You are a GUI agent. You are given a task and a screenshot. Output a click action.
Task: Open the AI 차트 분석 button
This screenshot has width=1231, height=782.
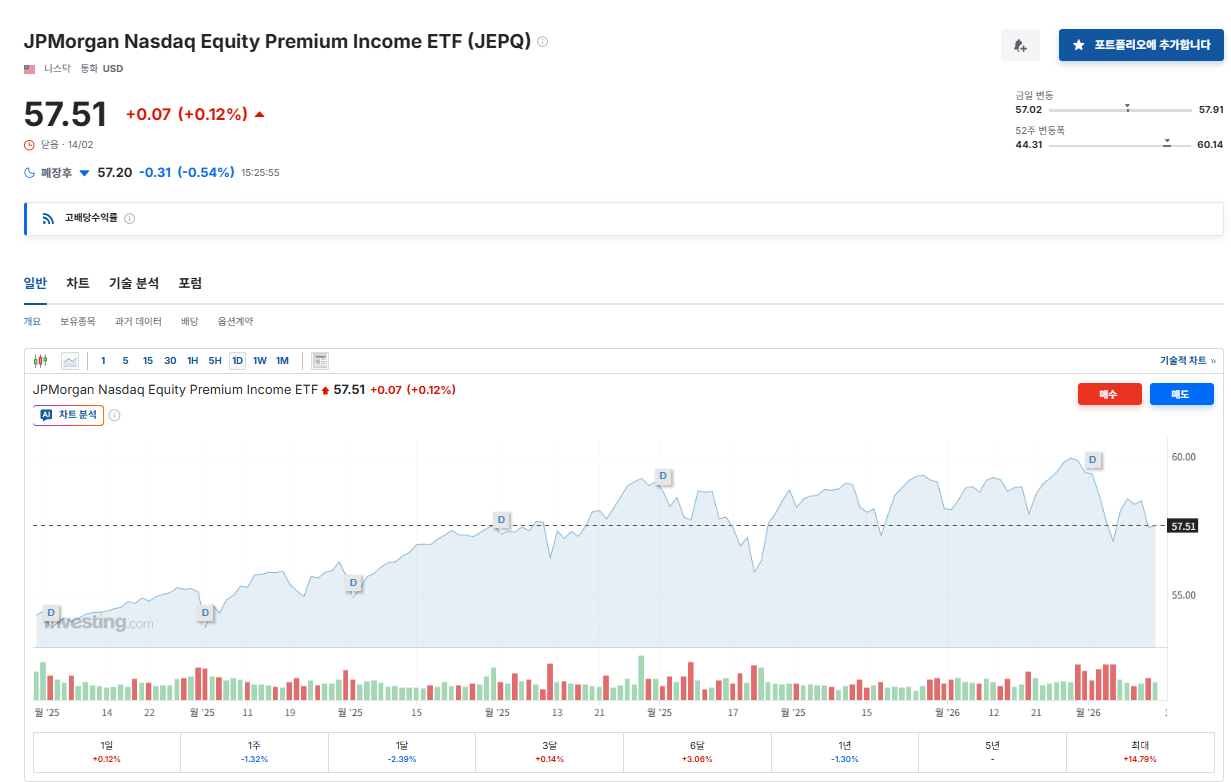click(68, 415)
